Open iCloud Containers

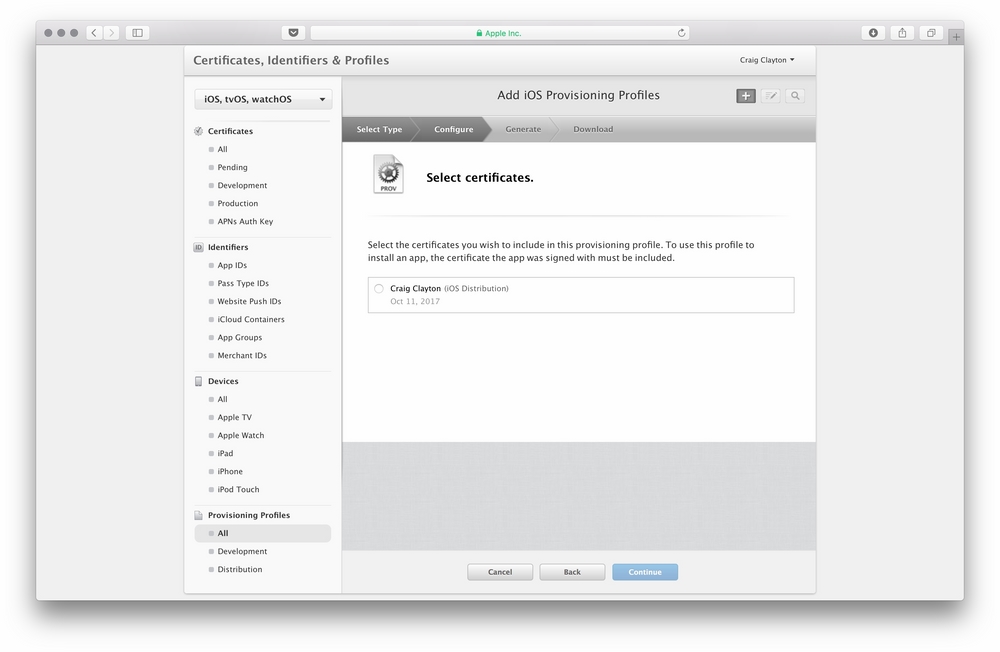[x=251, y=319]
